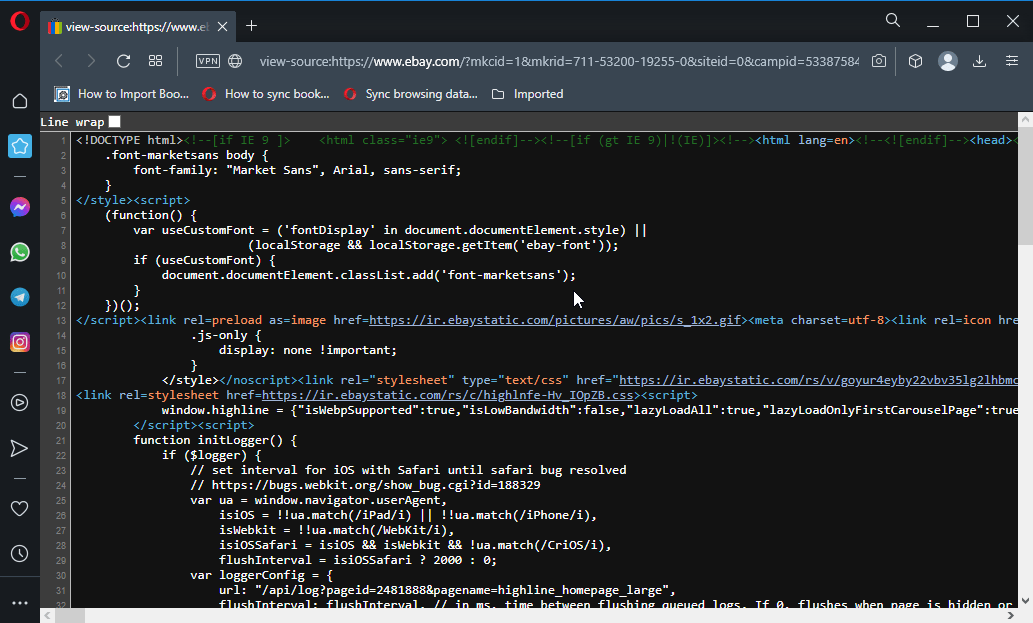Open Facebook Messenger from the sidebar
The image size is (1033, 623).
click(19, 207)
